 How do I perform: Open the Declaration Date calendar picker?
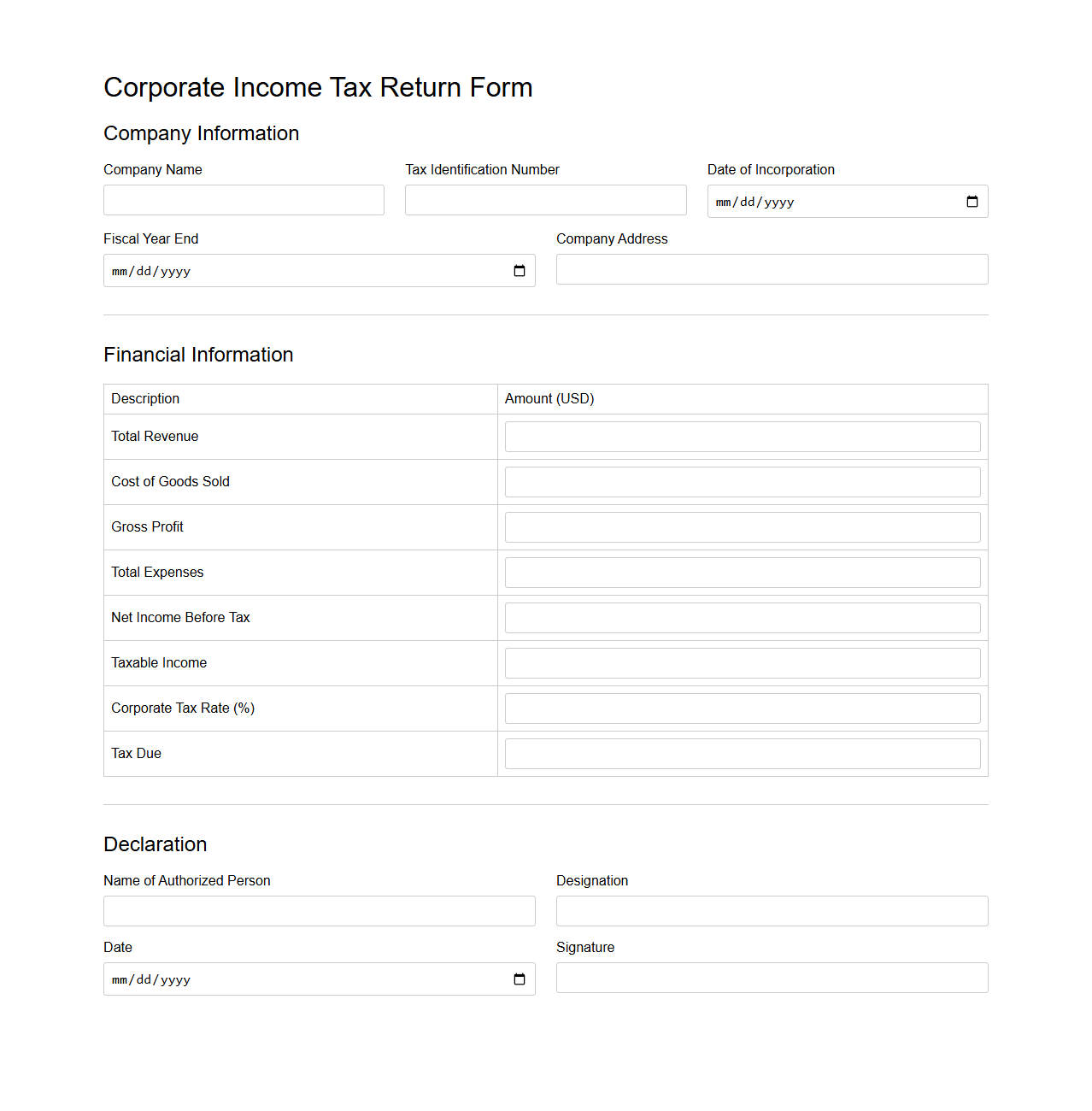click(520, 979)
